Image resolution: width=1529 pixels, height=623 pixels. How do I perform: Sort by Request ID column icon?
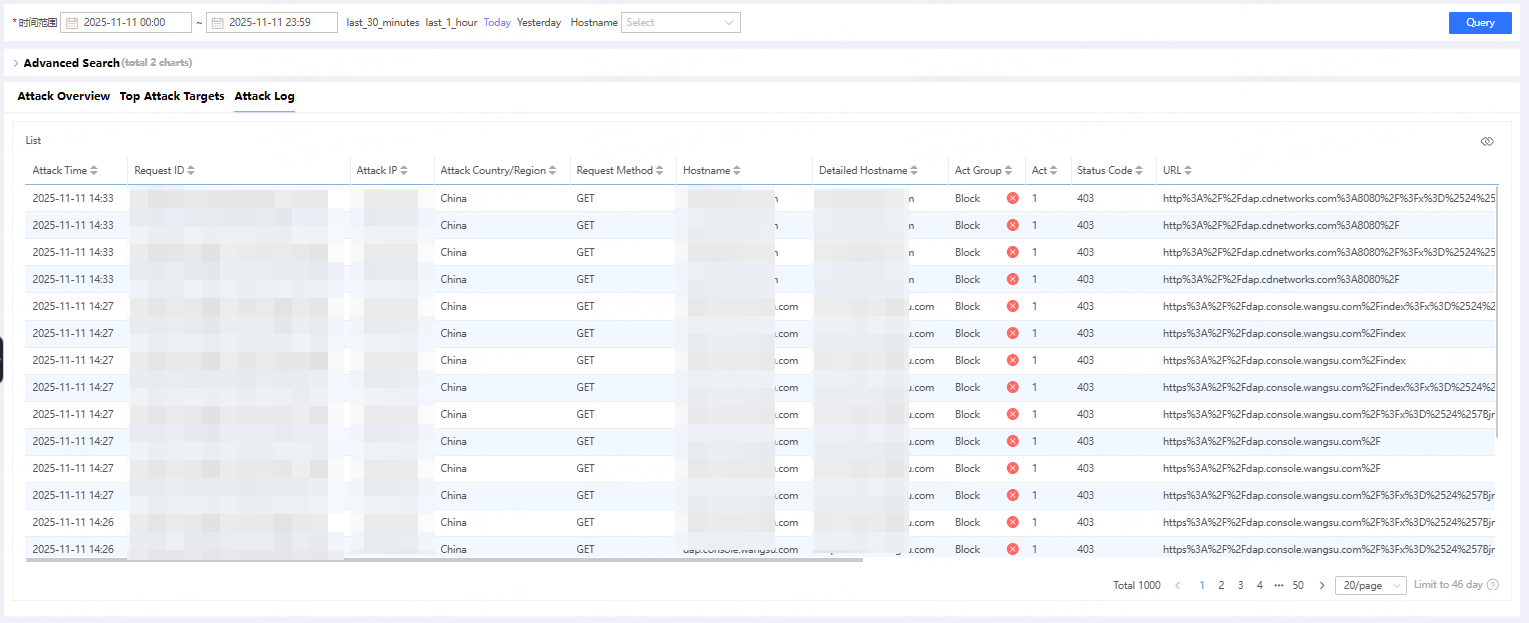pos(191,171)
